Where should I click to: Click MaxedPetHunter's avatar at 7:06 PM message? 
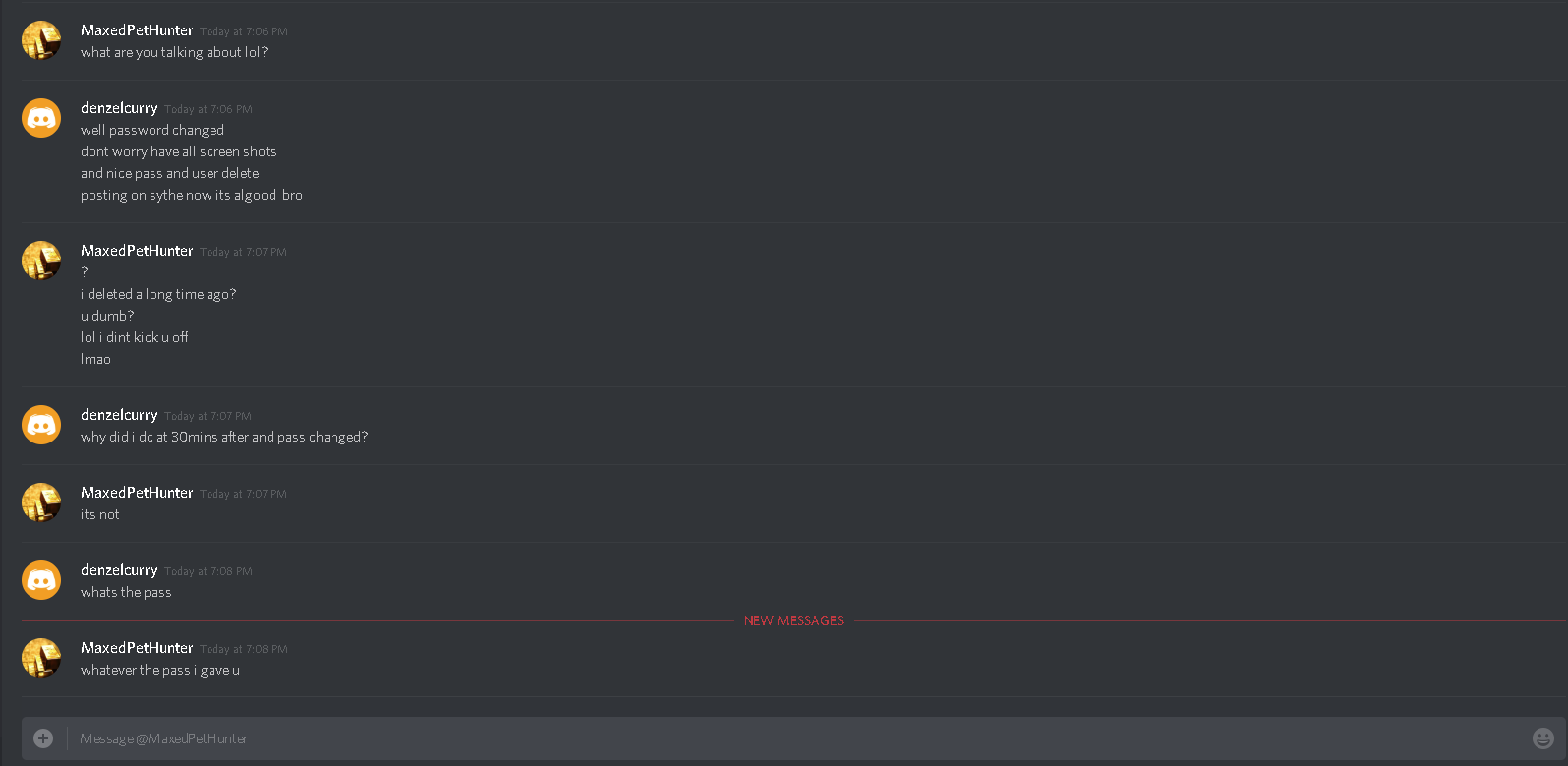(41, 40)
